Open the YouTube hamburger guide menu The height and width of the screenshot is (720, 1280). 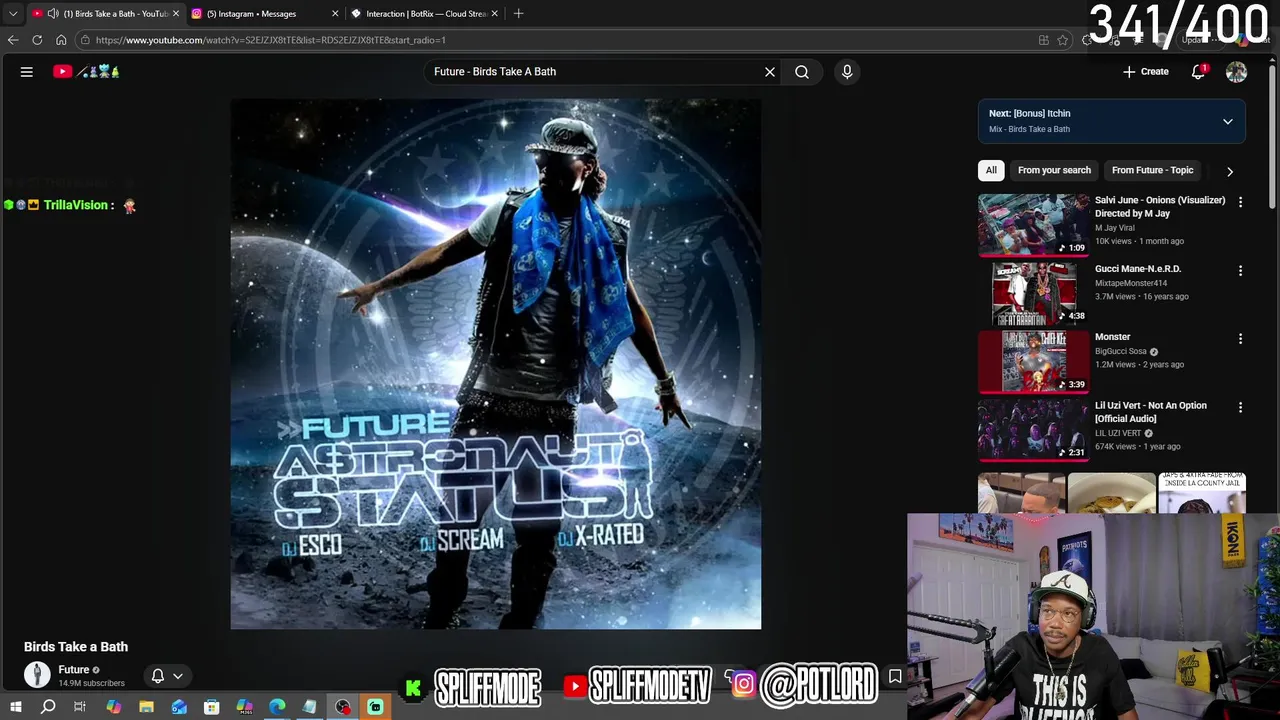pos(27,72)
